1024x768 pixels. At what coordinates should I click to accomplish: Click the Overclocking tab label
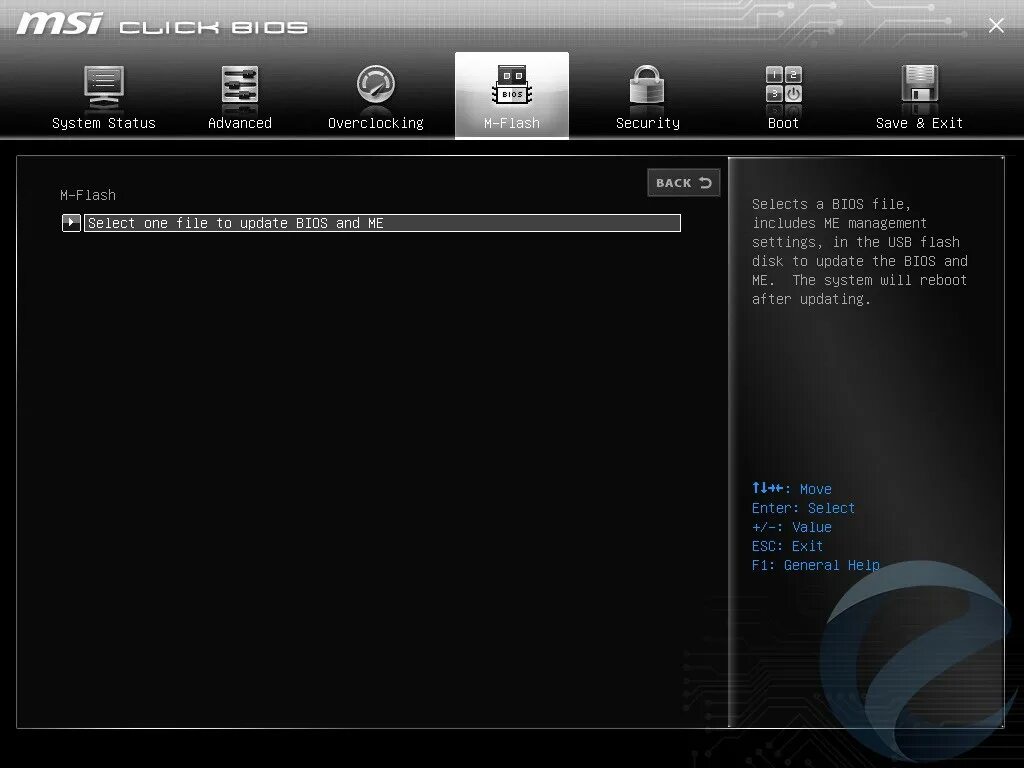(x=376, y=123)
